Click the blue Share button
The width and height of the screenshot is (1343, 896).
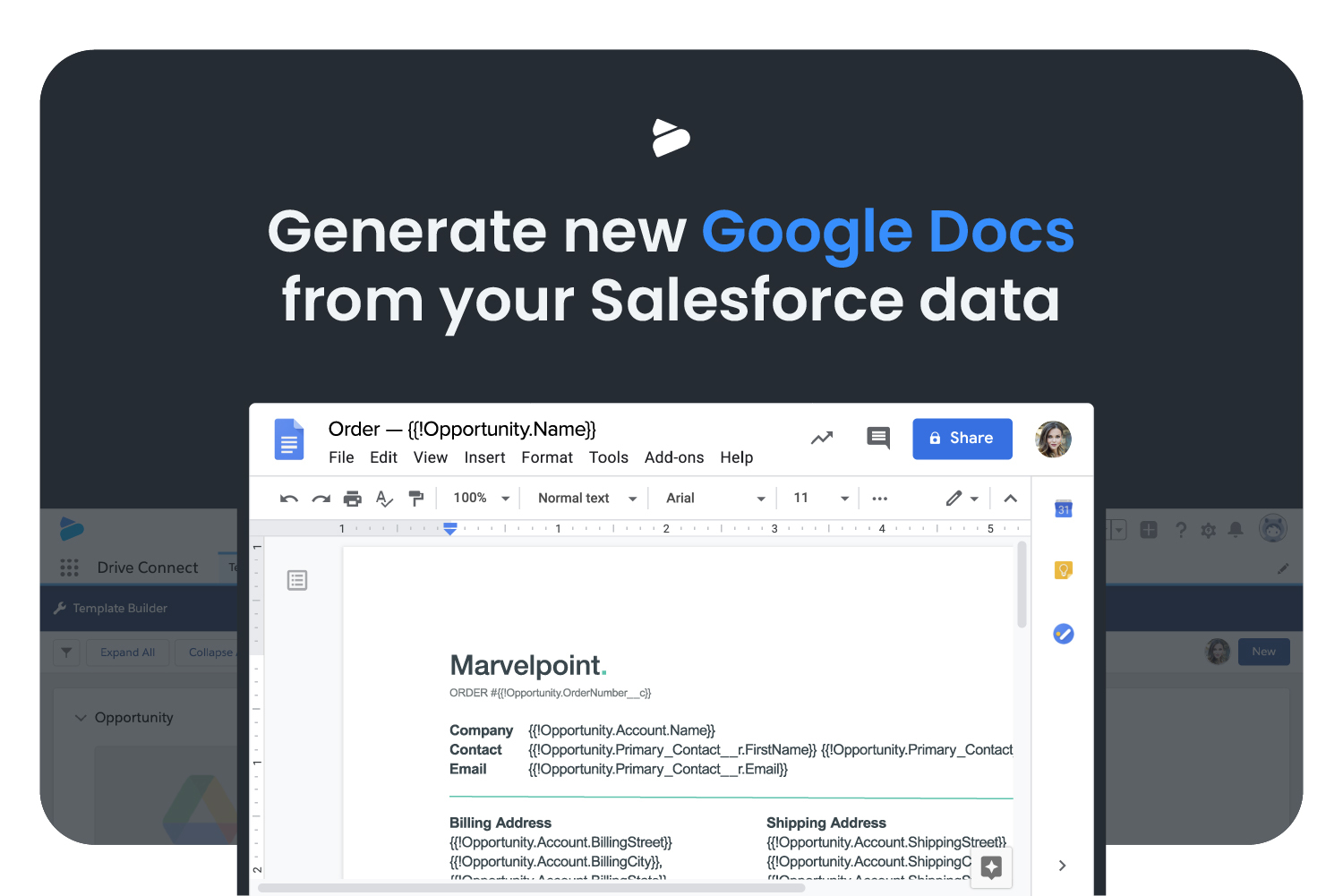[x=962, y=439]
